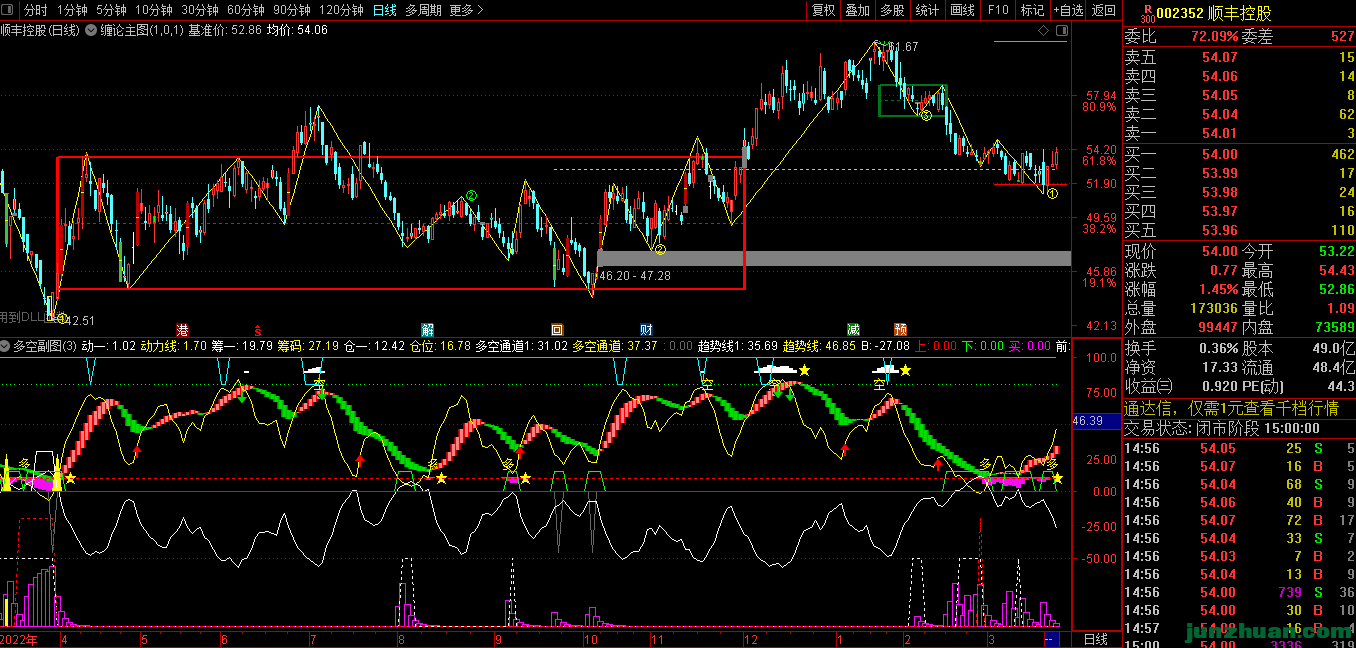The image size is (1356, 648).
Task: Open F10 company information
Action: pyautogui.click(x=998, y=10)
